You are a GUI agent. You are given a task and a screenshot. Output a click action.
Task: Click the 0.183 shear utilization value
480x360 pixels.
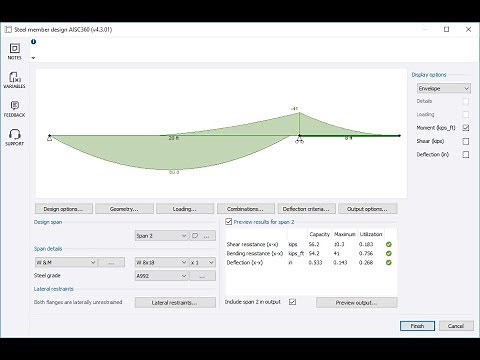coord(366,244)
